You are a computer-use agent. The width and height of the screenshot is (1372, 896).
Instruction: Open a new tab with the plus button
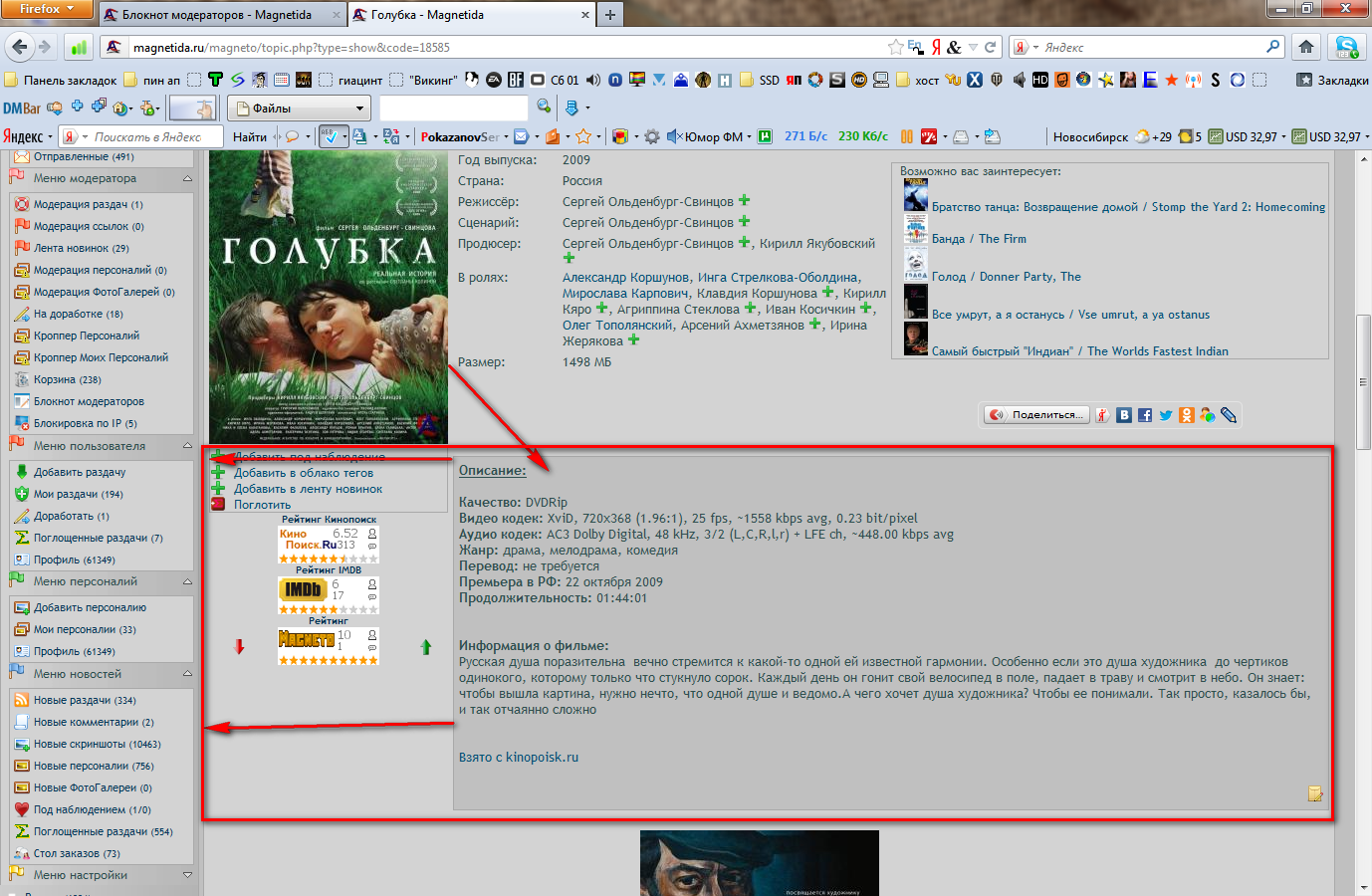point(610,15)
